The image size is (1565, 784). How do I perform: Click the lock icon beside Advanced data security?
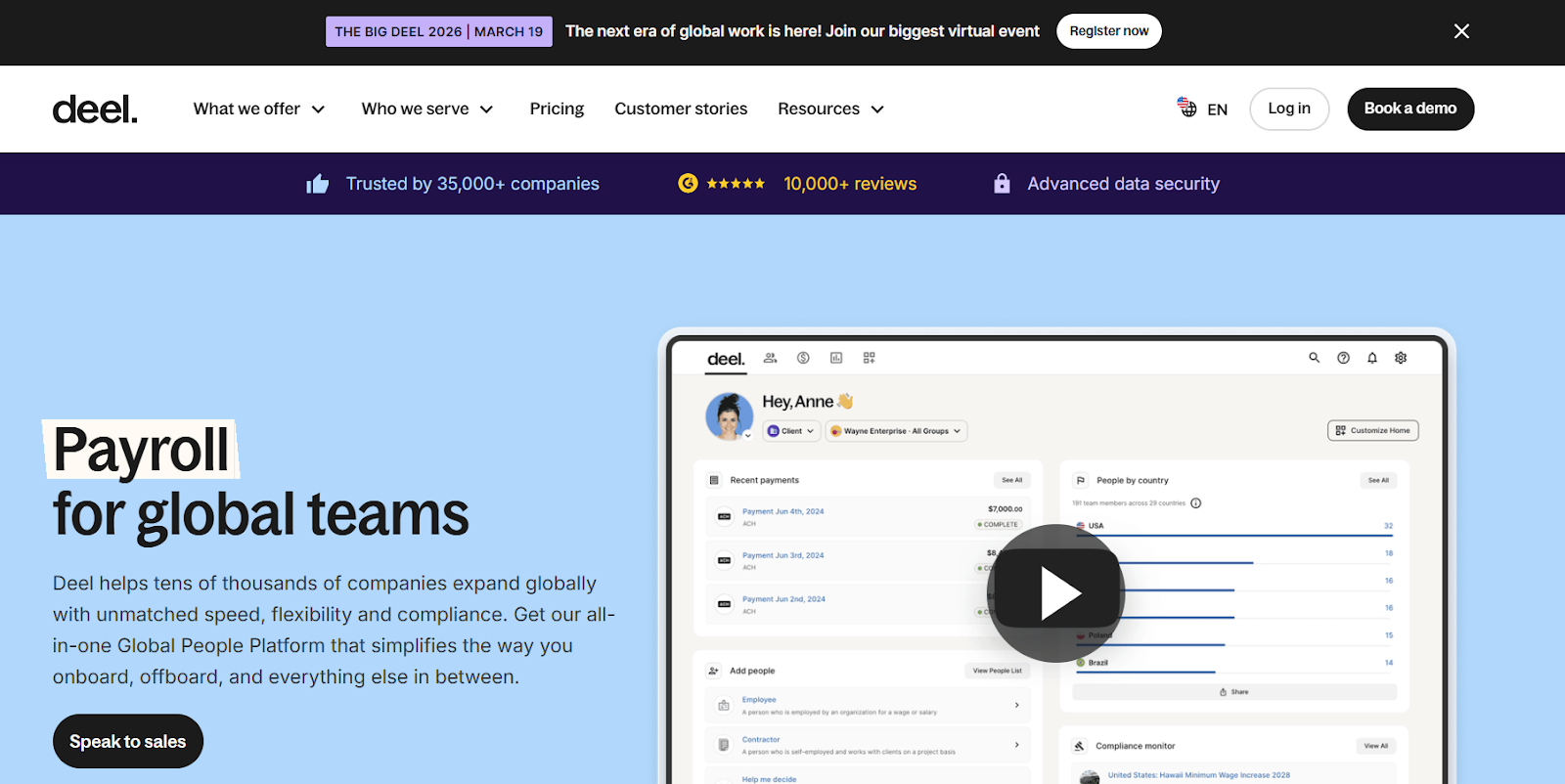1002,183
